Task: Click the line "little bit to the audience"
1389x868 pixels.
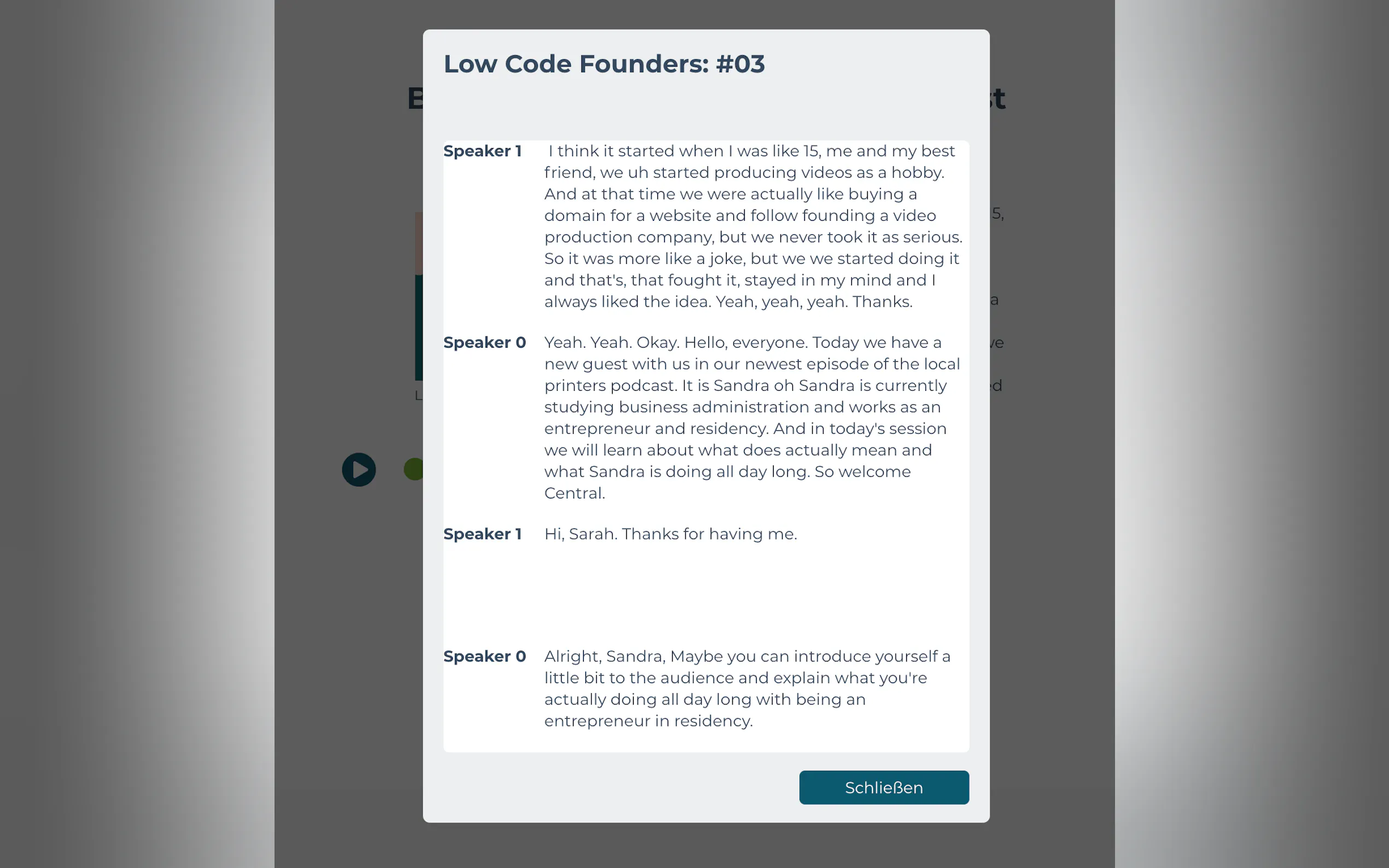Action: [735, 678]
